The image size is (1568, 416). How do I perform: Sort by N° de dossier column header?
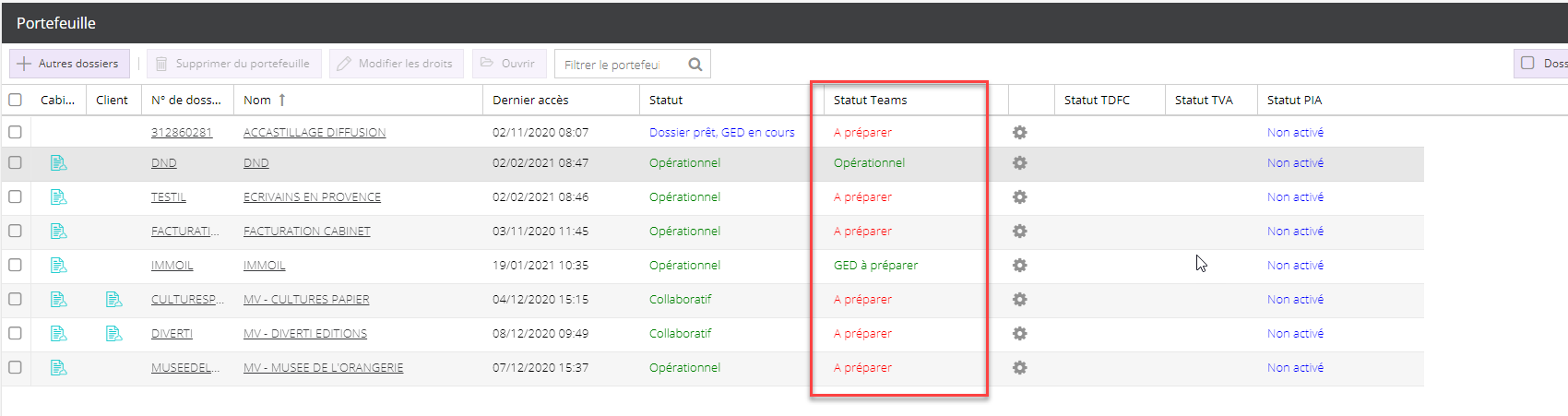186,100
